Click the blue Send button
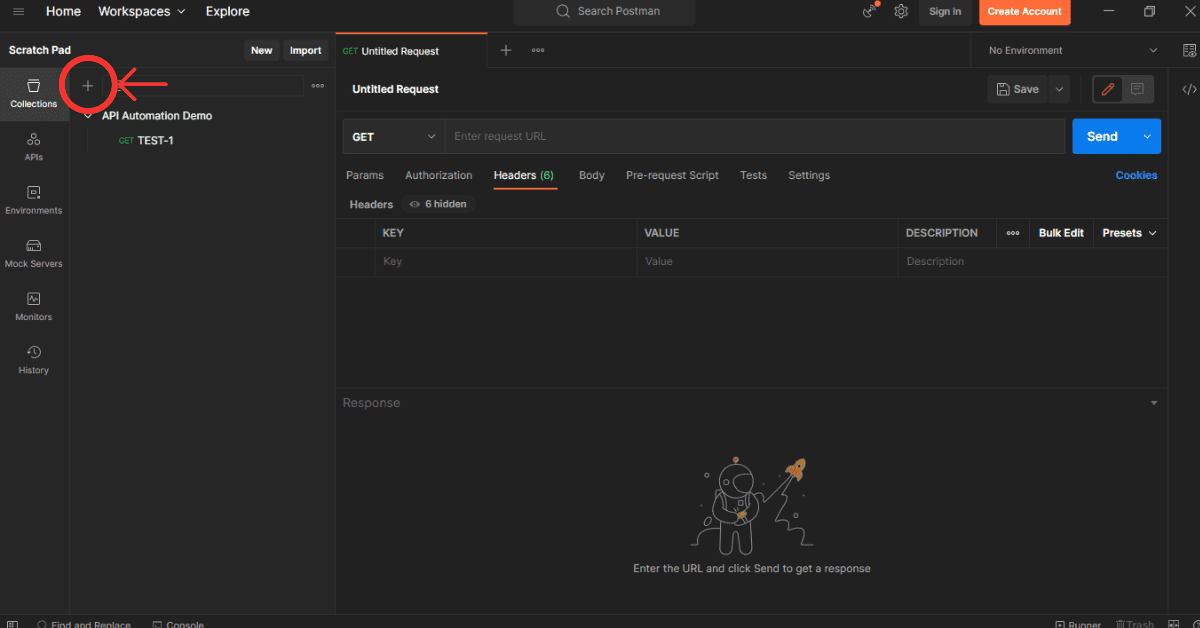1200x628 pixels. [x=1102, y=136]
